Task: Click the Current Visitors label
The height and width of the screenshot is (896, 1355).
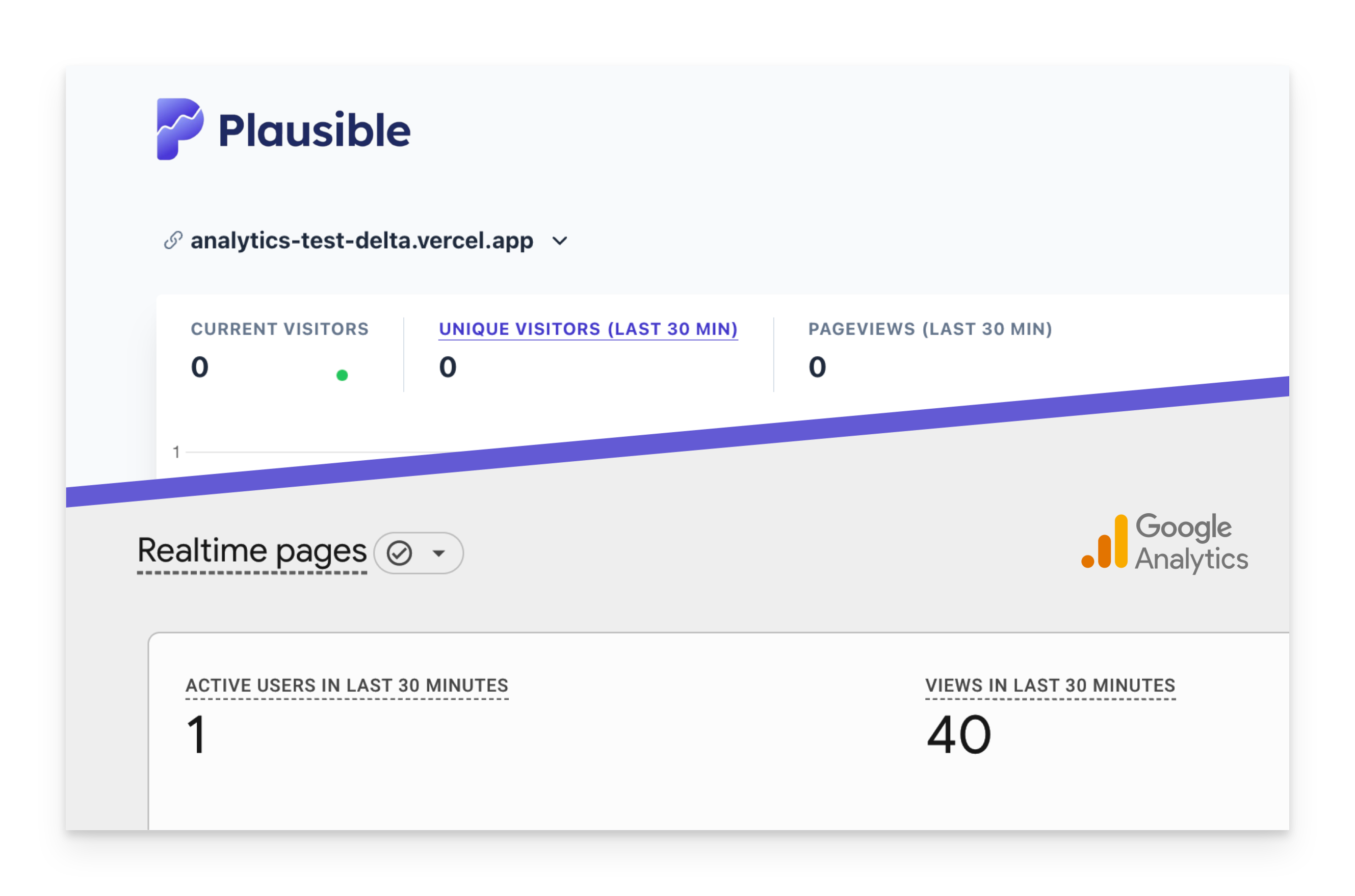Action: (280, 329)
